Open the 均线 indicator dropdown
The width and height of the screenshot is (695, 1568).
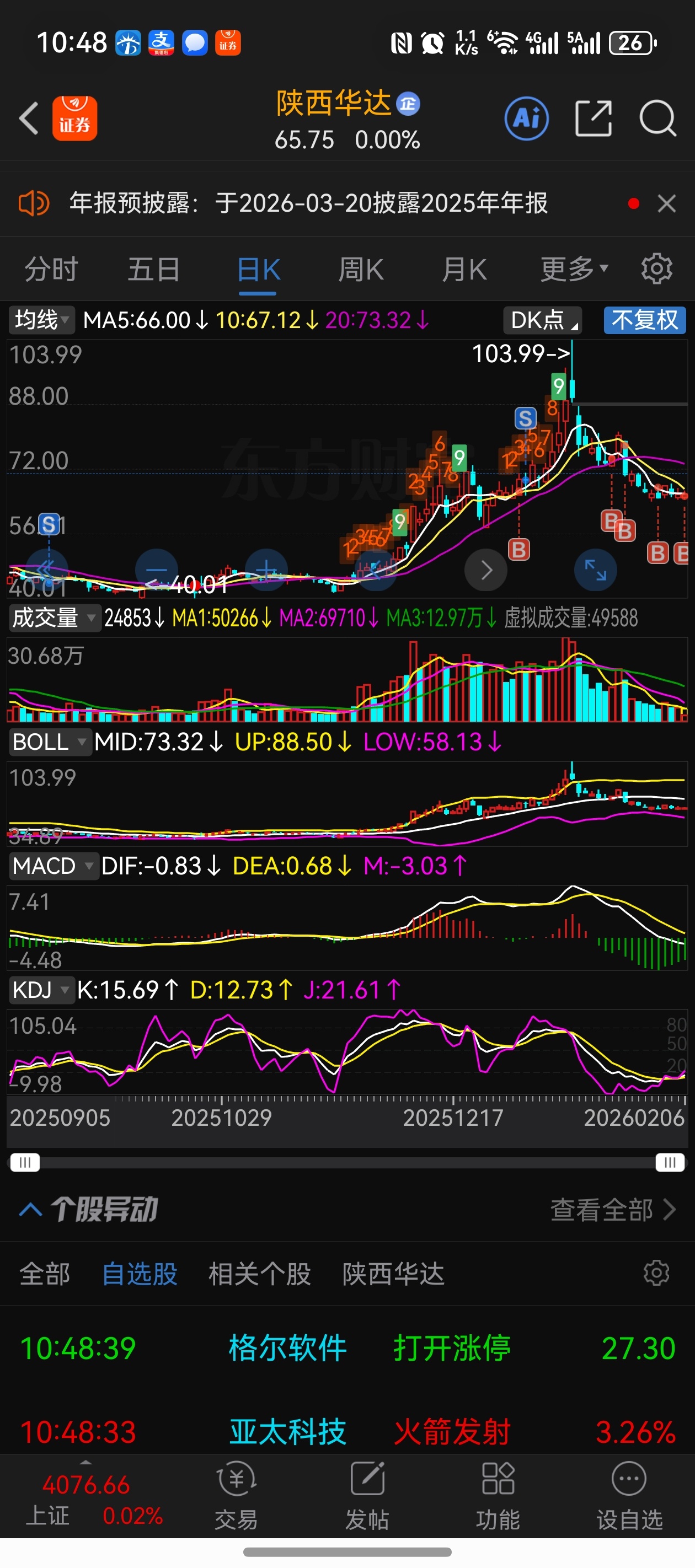(x=41, y=320)
